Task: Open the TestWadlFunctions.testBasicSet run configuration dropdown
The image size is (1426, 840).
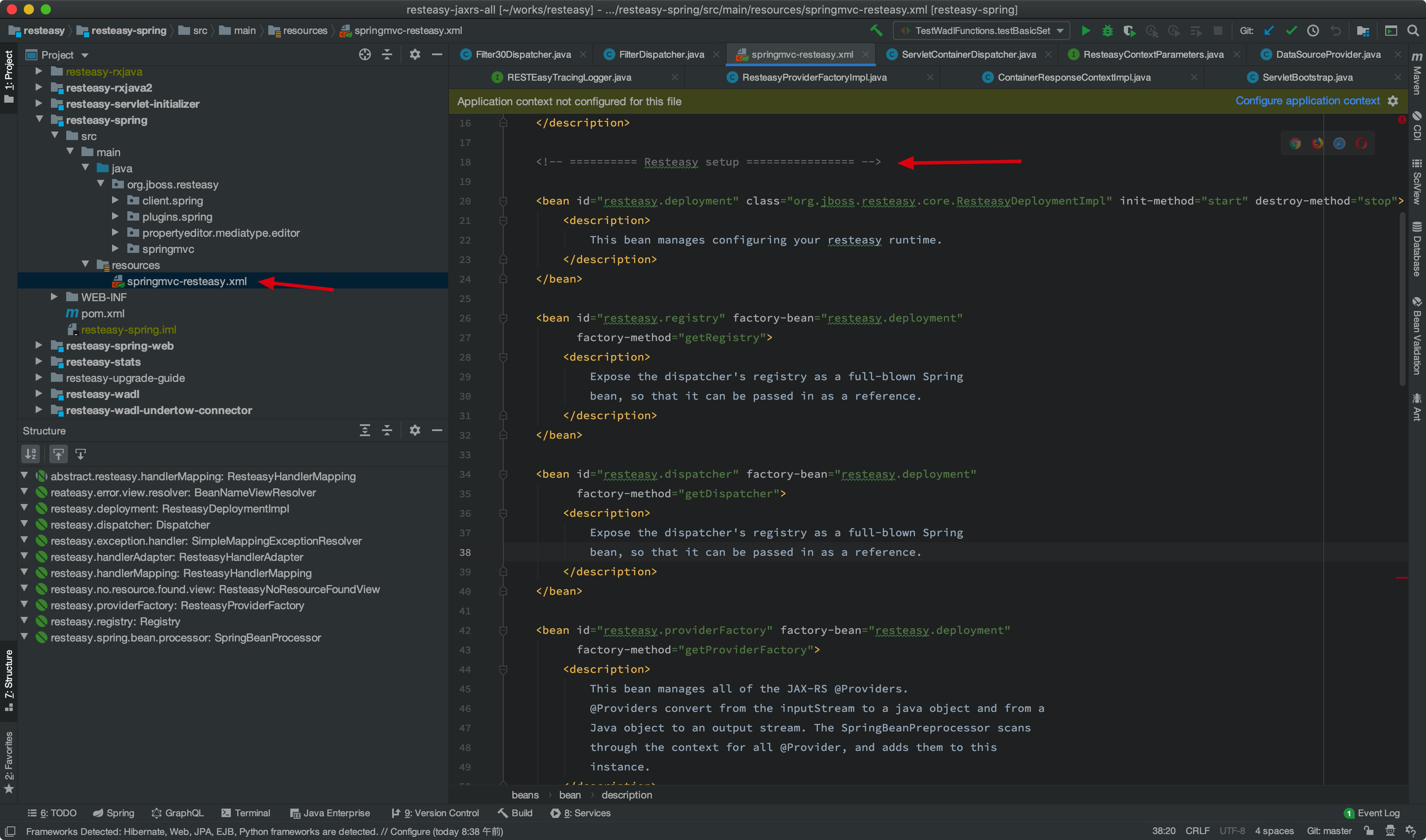Action: click(983, 31)
